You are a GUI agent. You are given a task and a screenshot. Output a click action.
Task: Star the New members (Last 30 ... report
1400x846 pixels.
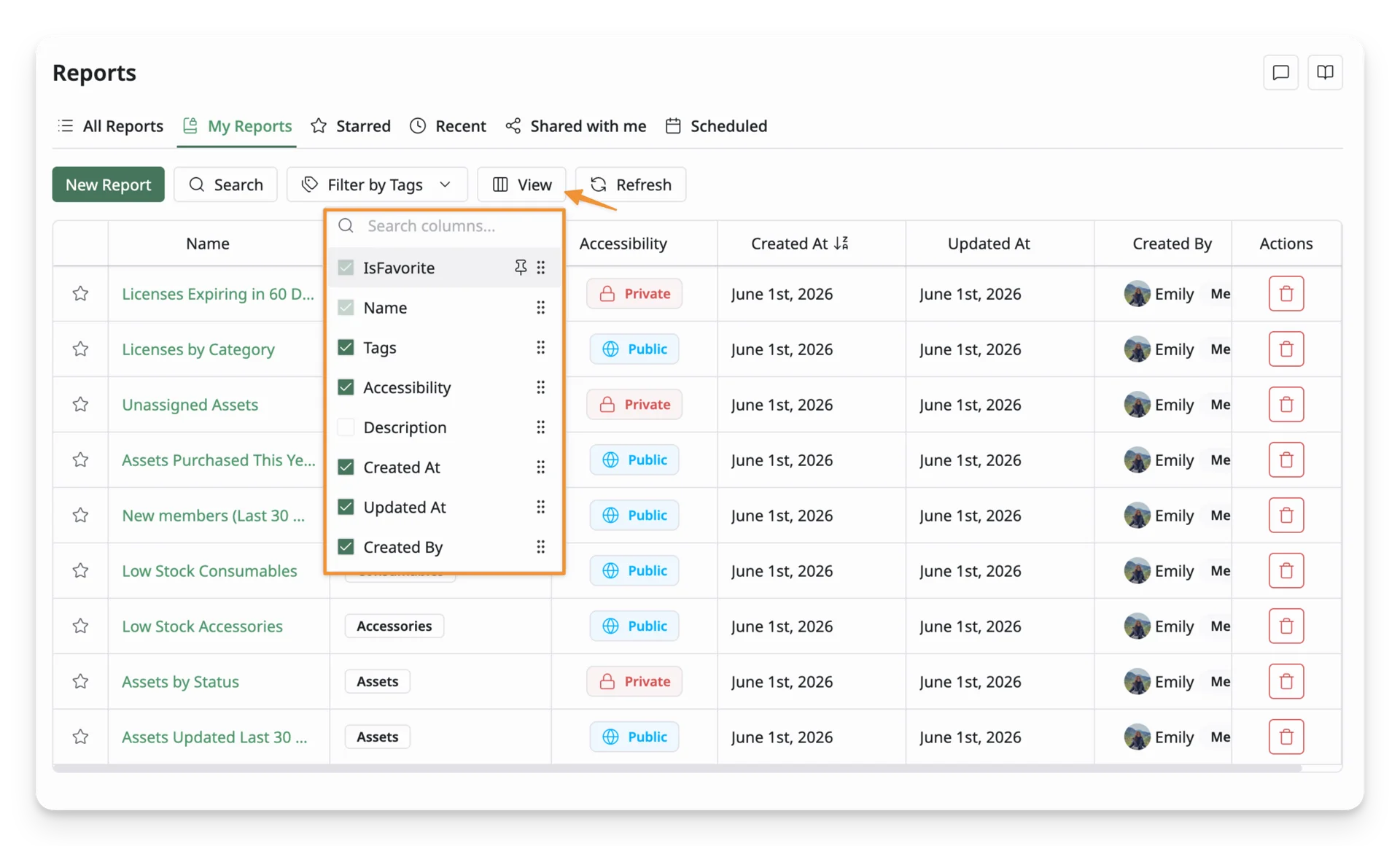coord(80,515)
